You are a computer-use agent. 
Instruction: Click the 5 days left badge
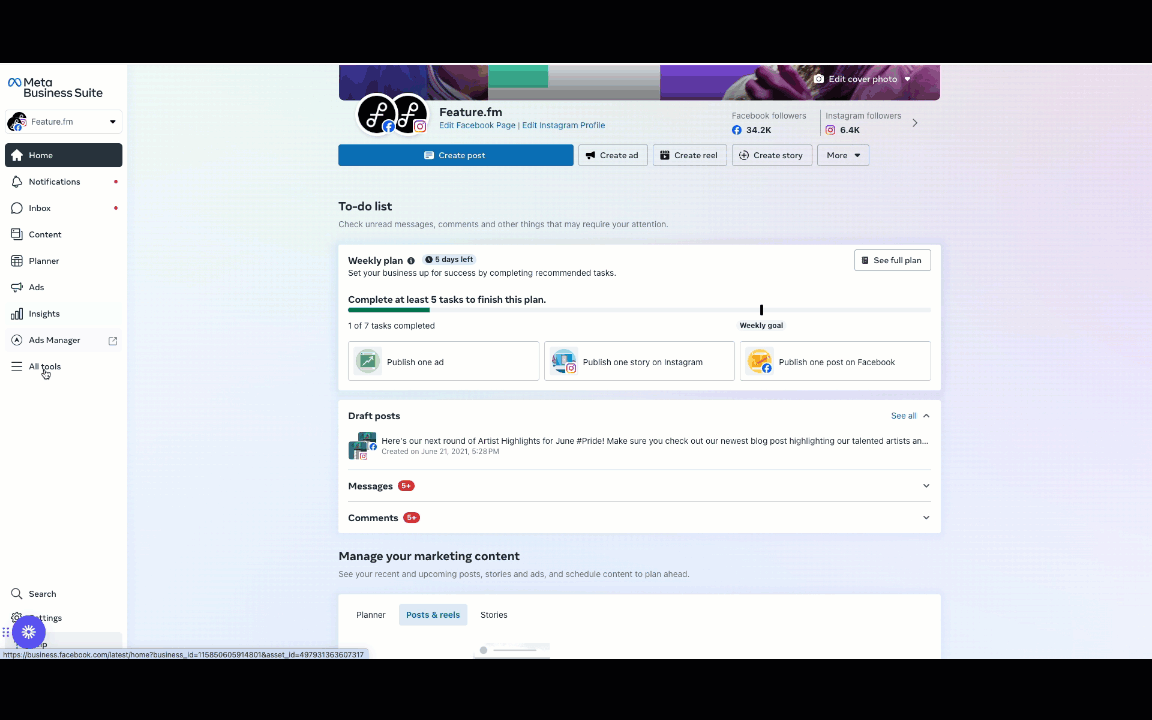coord(449,259)
